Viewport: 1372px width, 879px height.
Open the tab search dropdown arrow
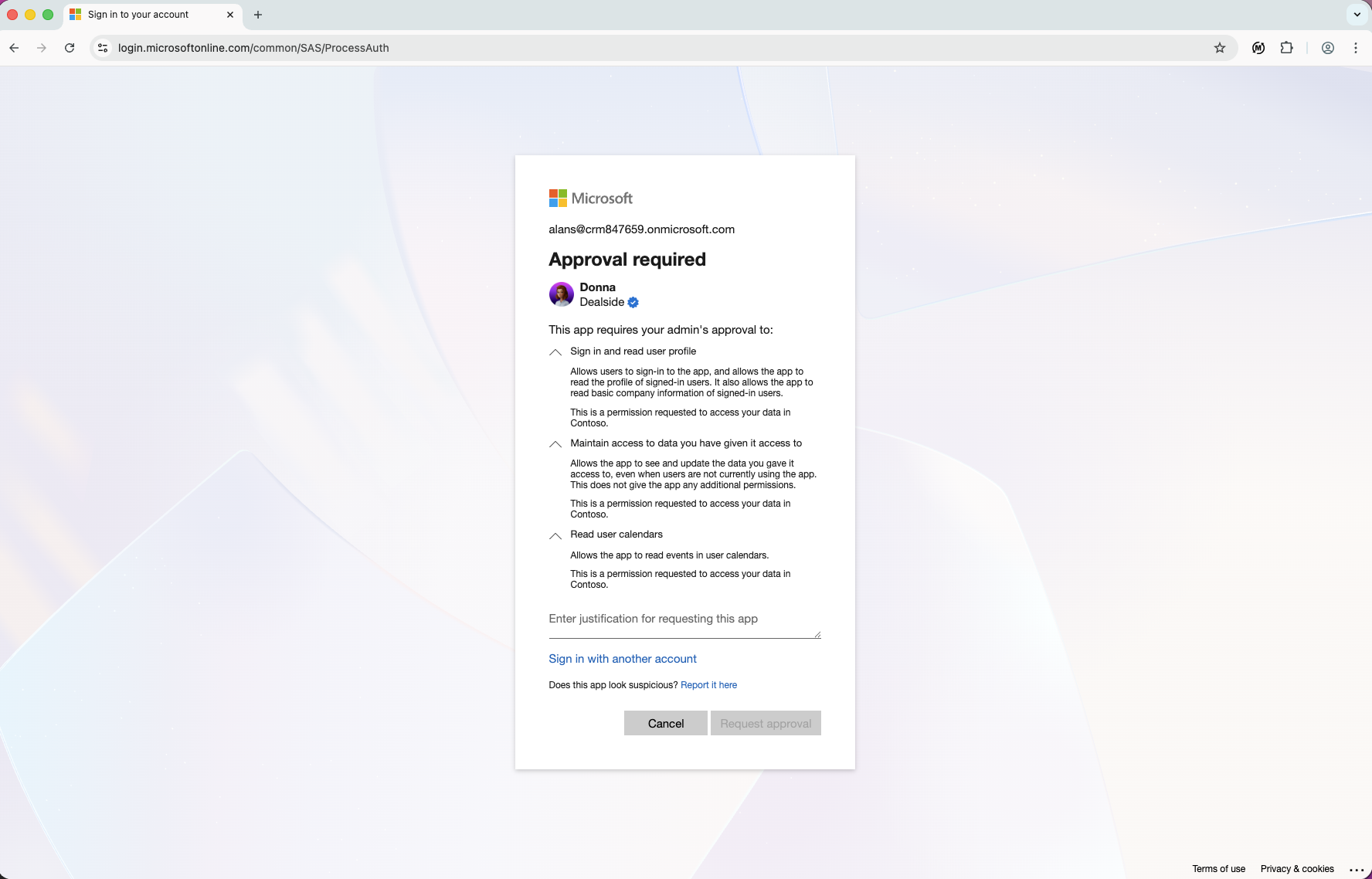point(1357,15)
